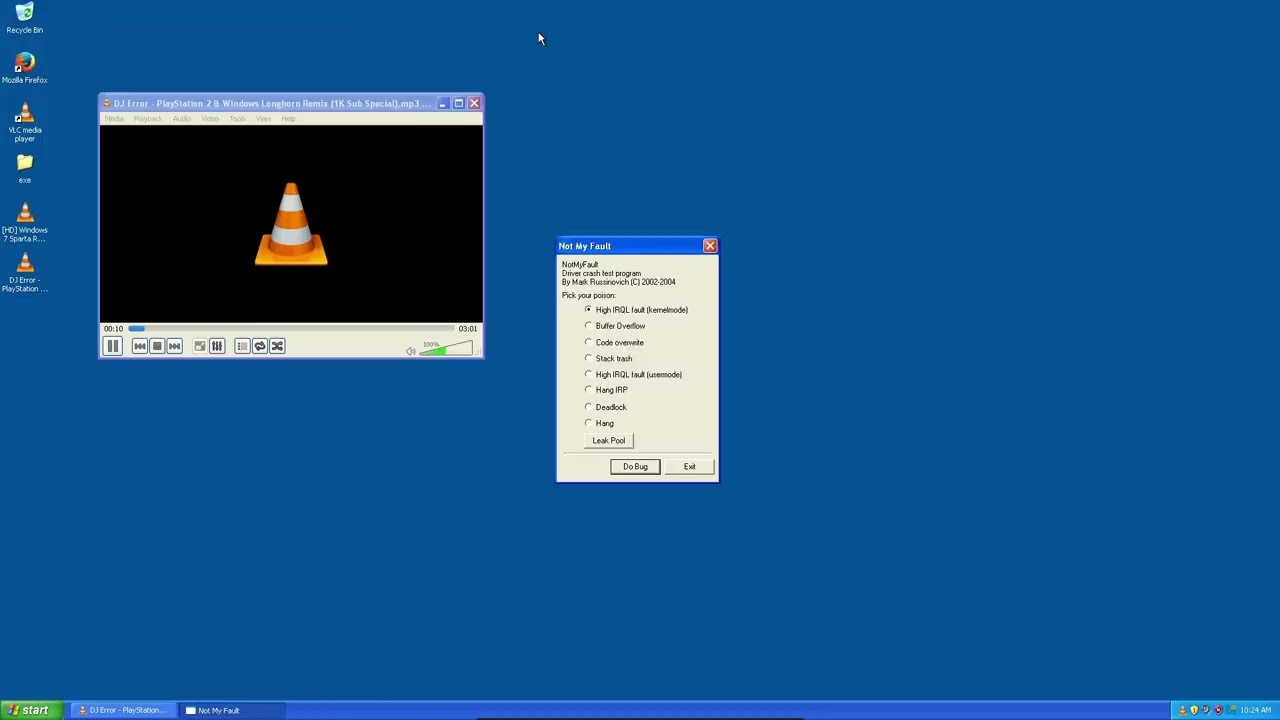Maximize the VLC window
The image size is (1280, 720).
pyautogui.click(x=459, y=103)
